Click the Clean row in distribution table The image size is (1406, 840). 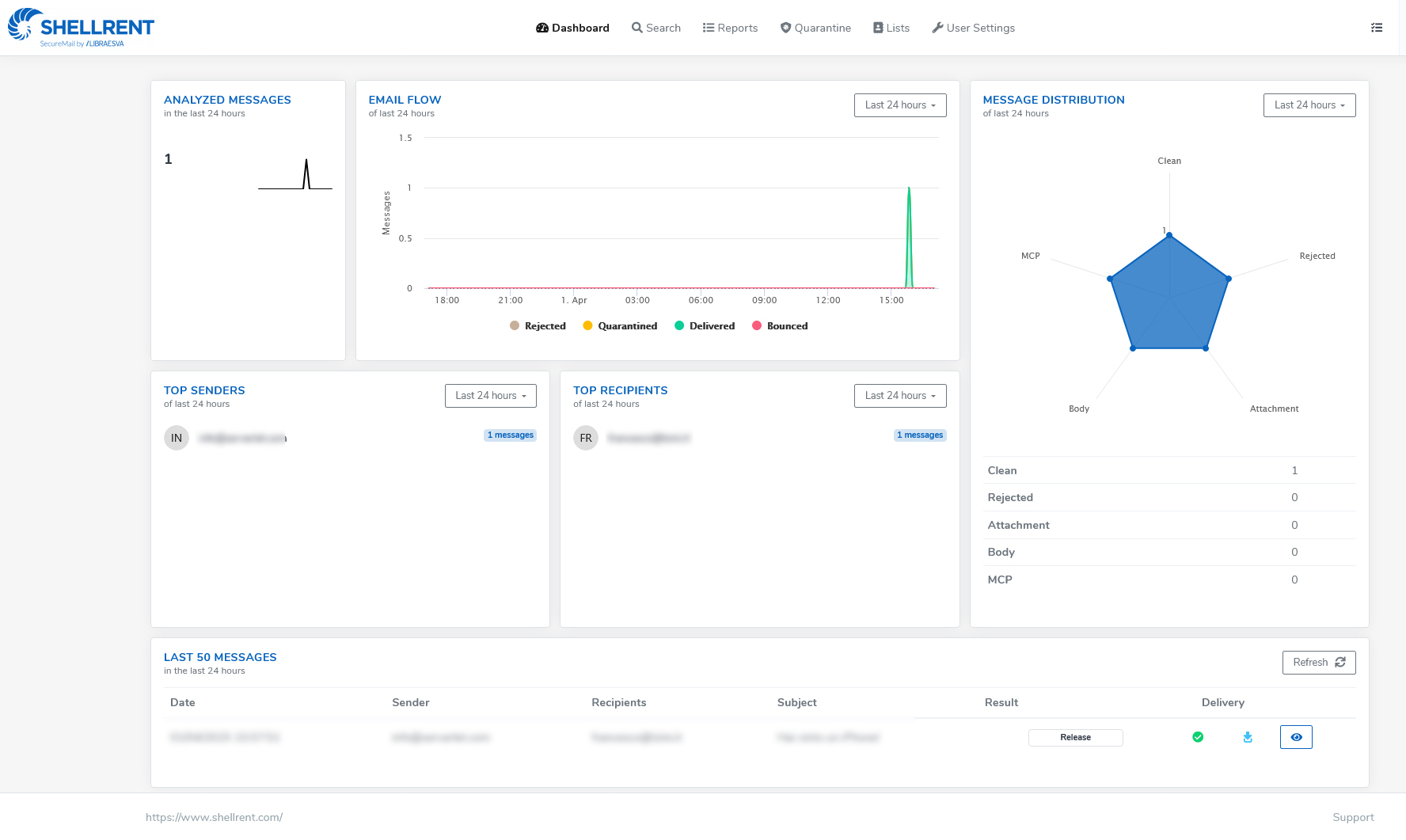coord(1169,470)
